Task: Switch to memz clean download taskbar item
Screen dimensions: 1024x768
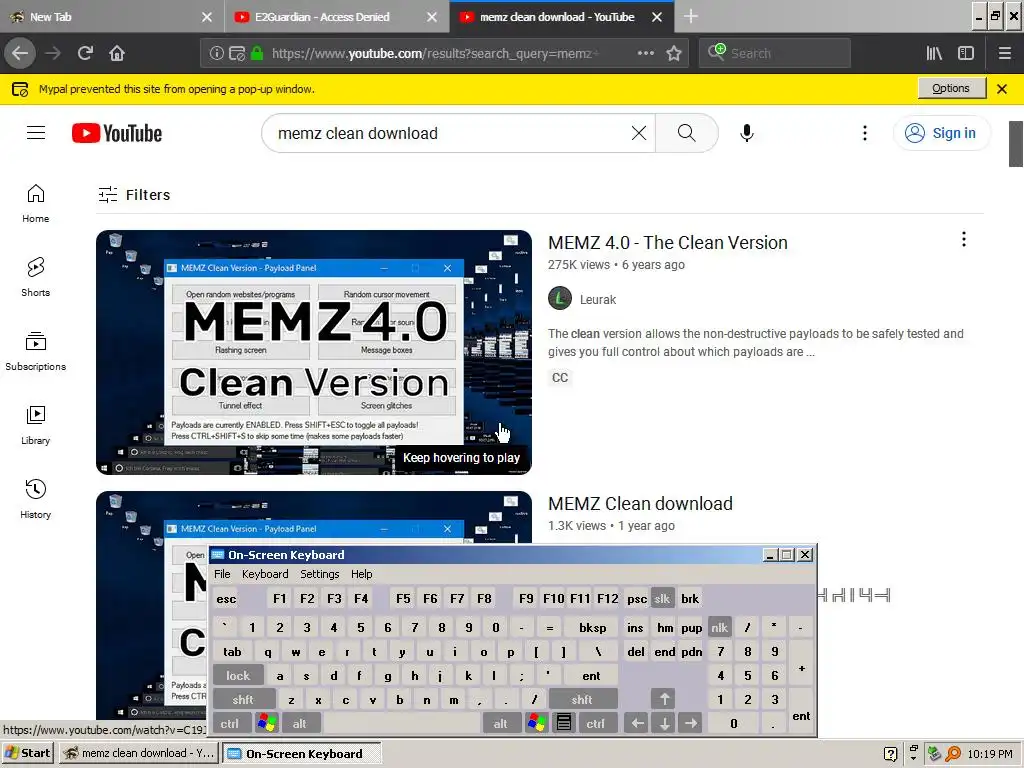Action: coord(139,753)
